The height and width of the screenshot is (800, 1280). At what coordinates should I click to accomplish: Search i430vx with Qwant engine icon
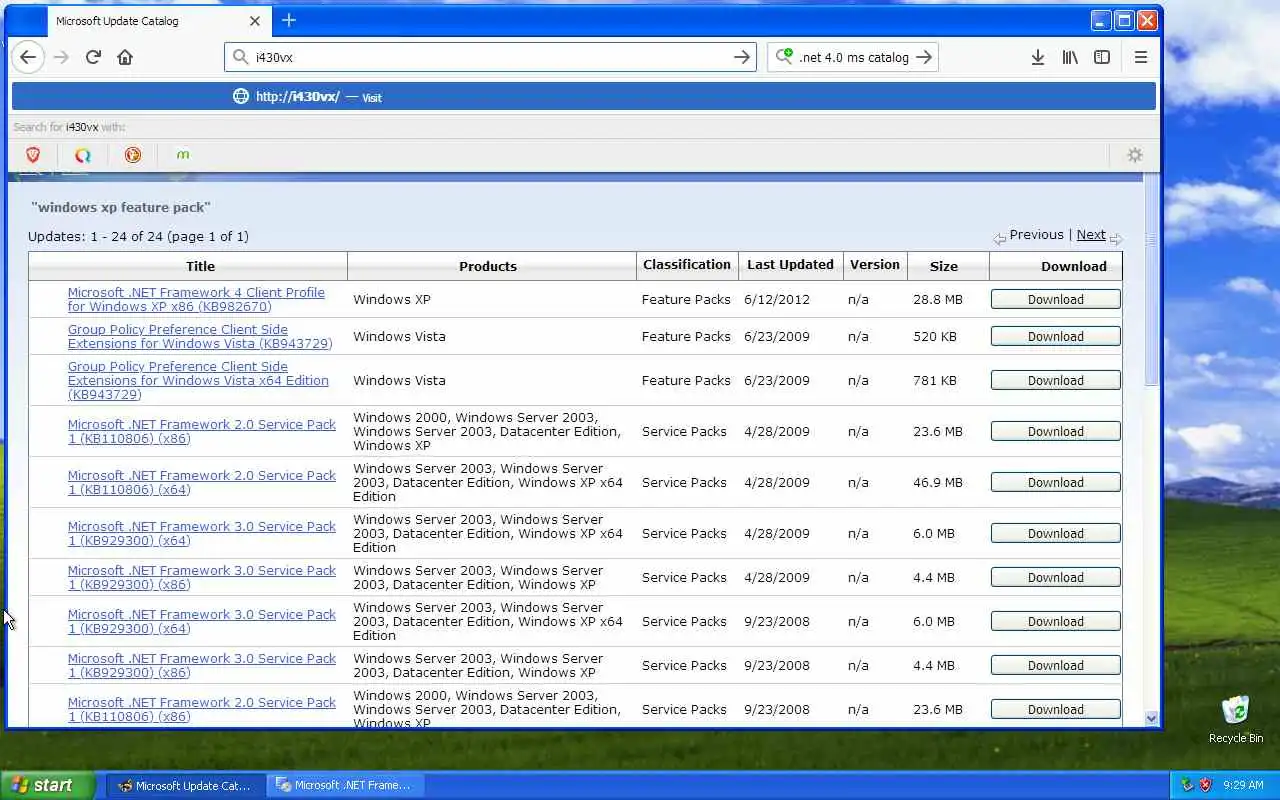pyautogui.click(x=83, y=155)
